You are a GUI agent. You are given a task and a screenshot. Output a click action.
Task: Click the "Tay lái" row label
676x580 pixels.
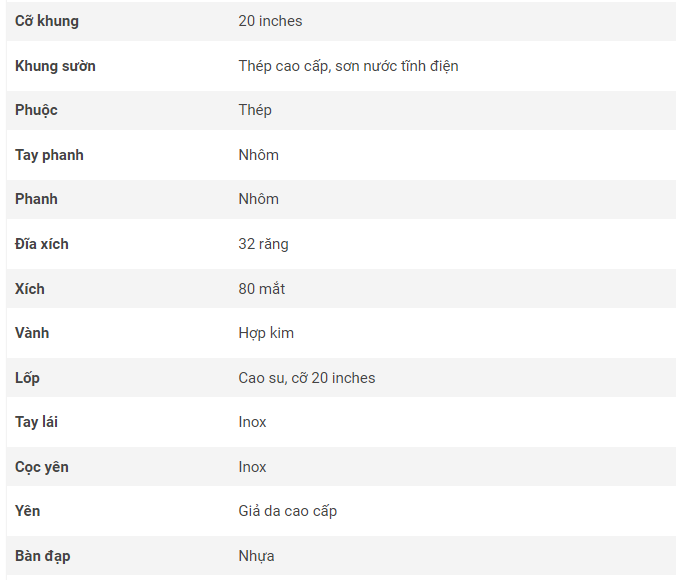(x=36, y=422)
